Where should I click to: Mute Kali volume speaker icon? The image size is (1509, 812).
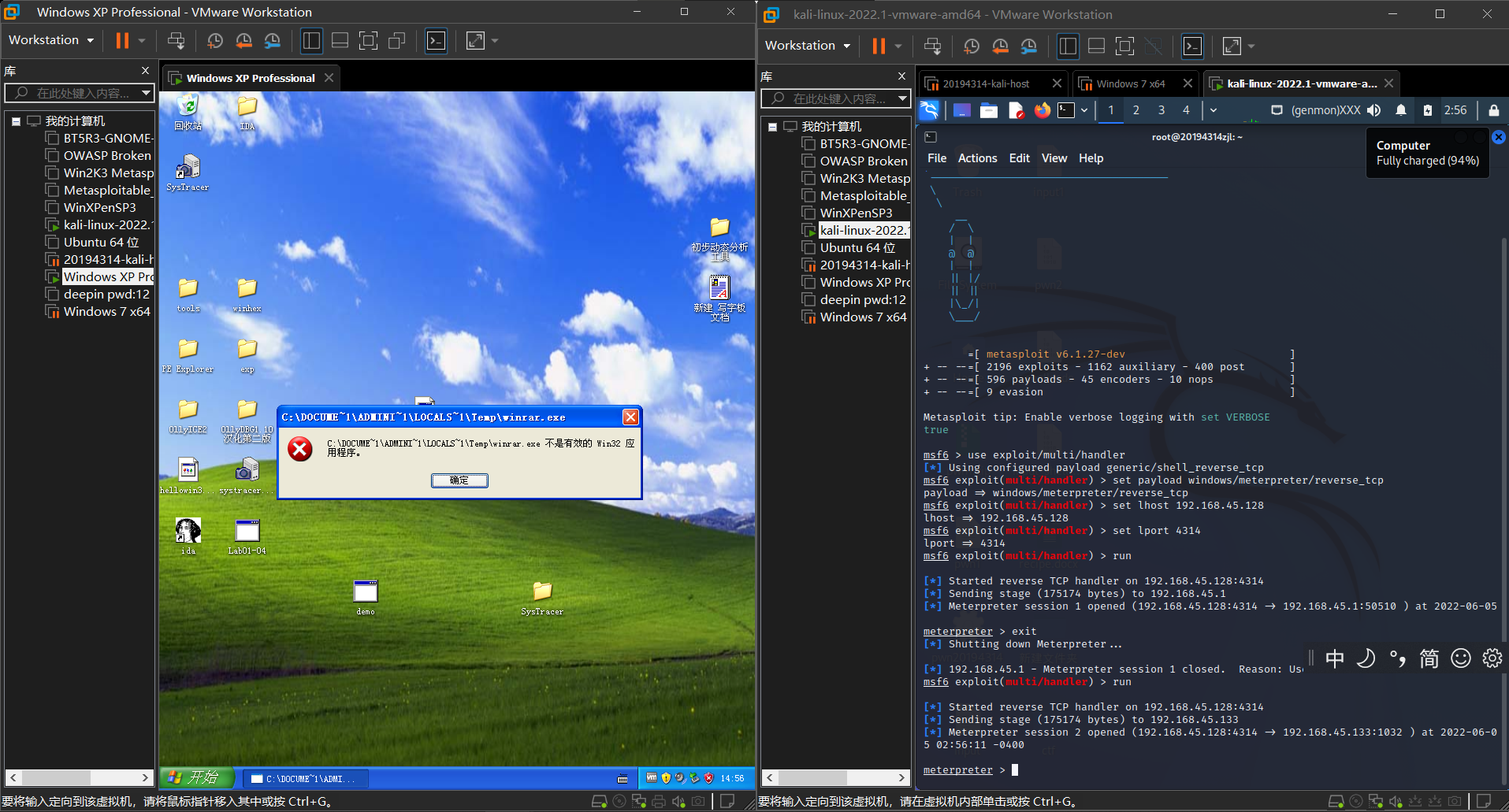pos(1374,110)
